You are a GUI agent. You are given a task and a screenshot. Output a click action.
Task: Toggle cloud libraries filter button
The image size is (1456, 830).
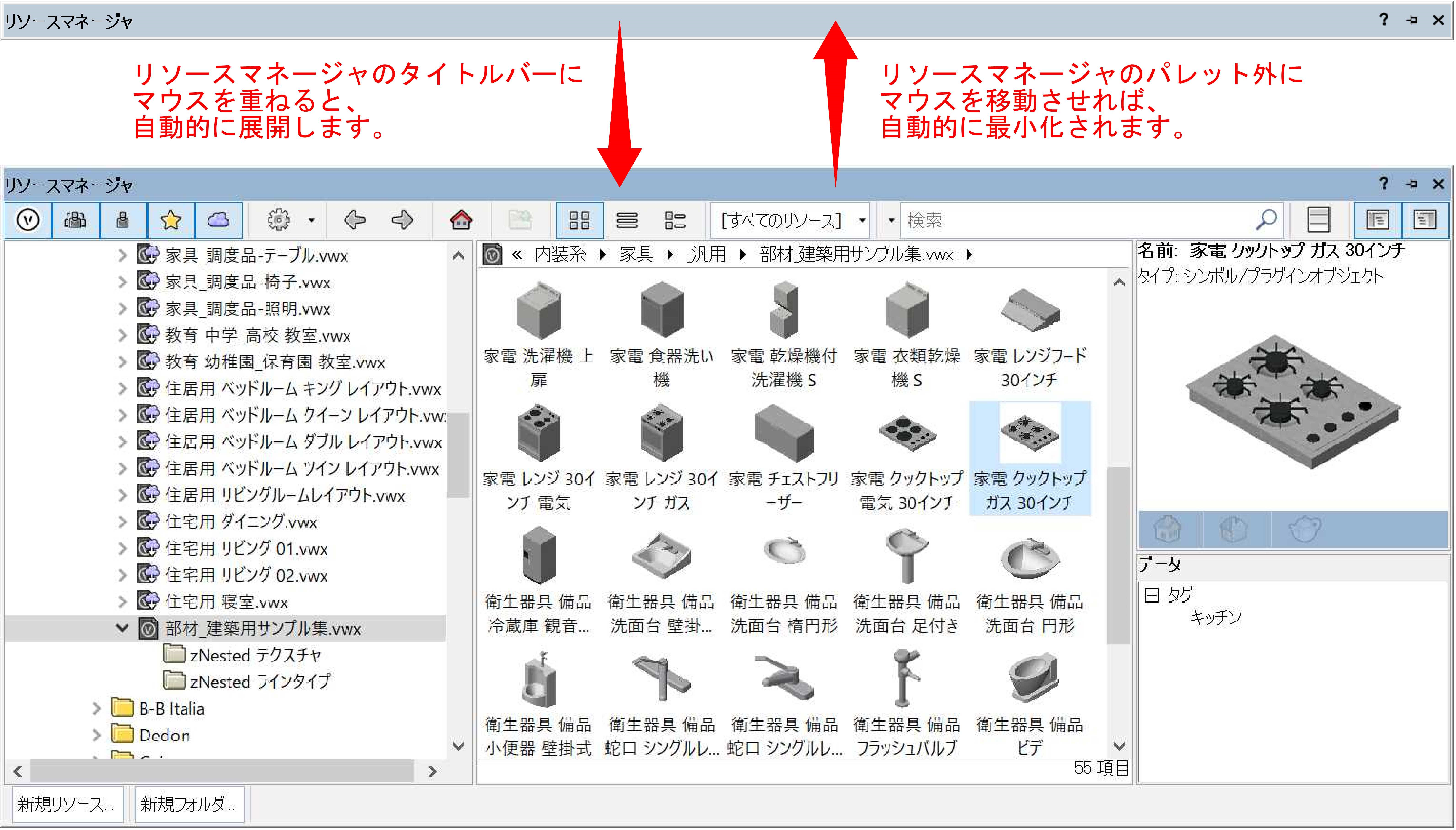pyautogui.click(x=218, y=220)
